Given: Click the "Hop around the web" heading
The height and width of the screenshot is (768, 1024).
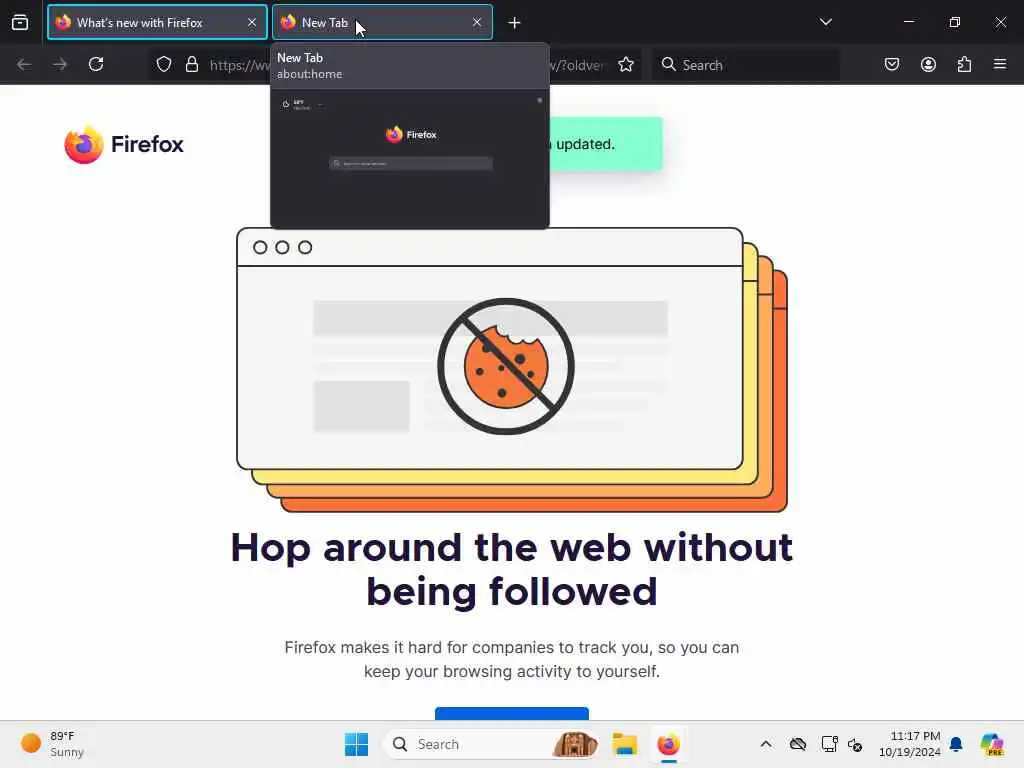Looking at the screenshot, I should point(512,569).
